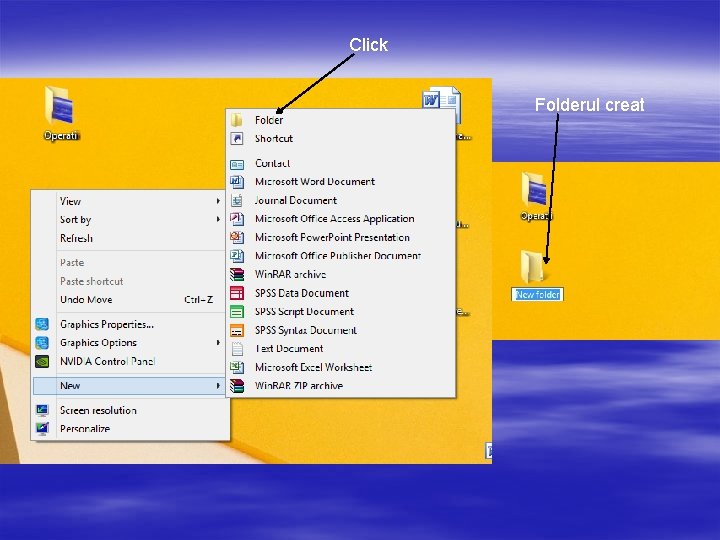720x540 pixels.
Task: Expand the Graphics Options submenu arrow
Action: (218, 343)
